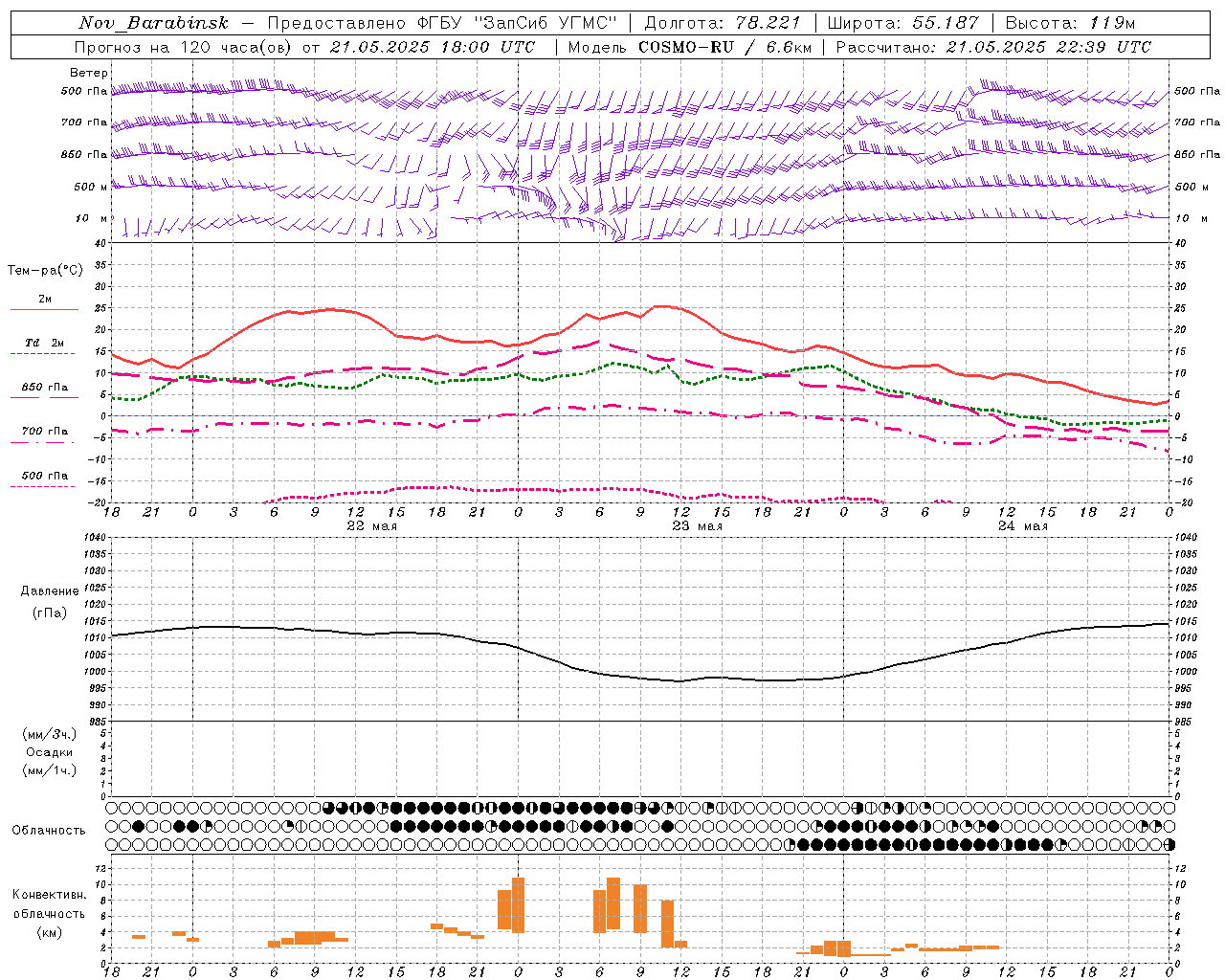Image resolution: width=1225 pixels, height=980 pixels.
Task: Select the right-side 850 гПа wind level label
Action: click(1197, 154)
